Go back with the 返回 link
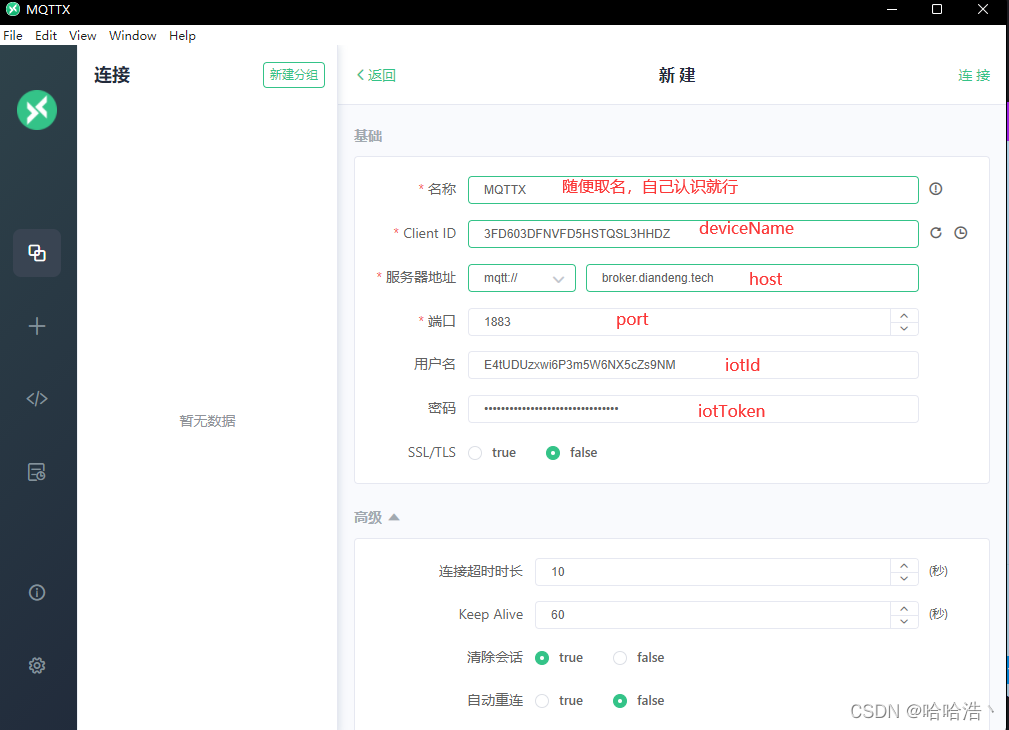 click(x=376, y=75)
